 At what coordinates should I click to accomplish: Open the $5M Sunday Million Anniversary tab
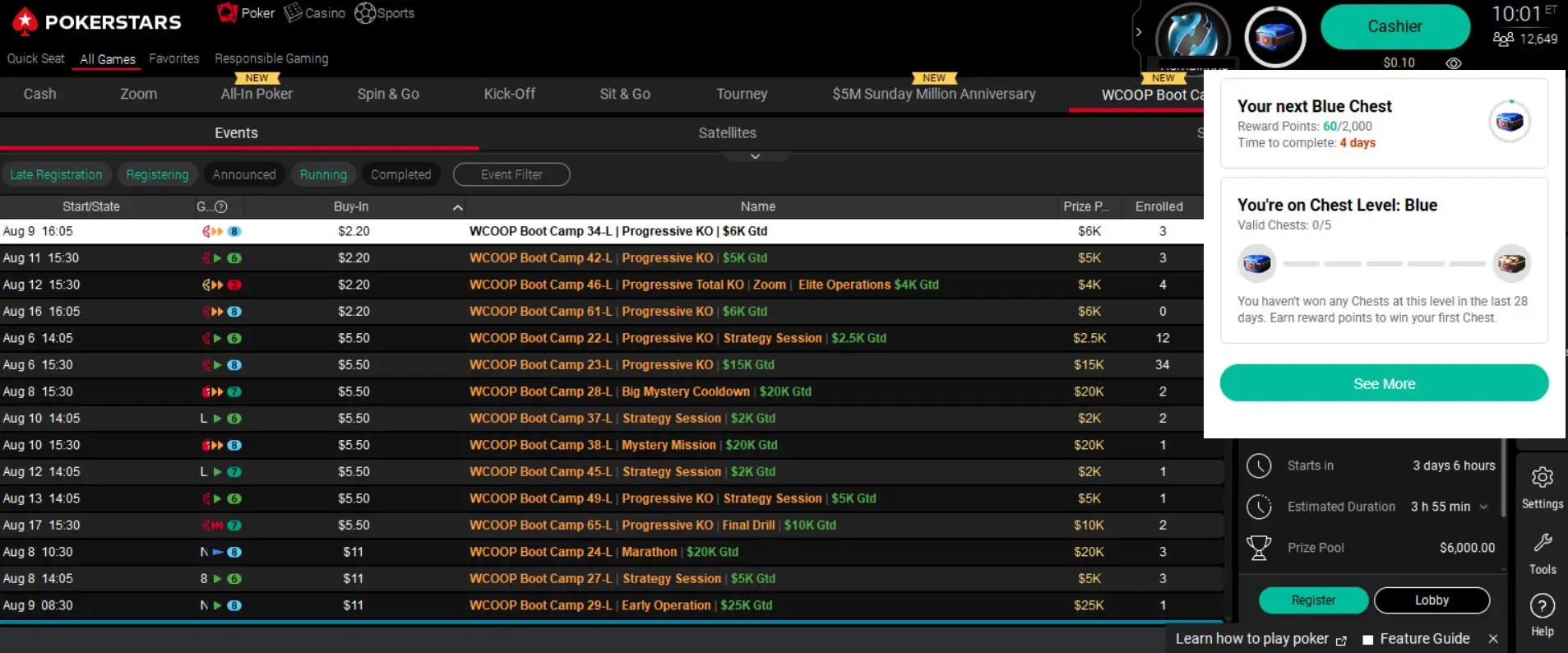click(934, 95)
